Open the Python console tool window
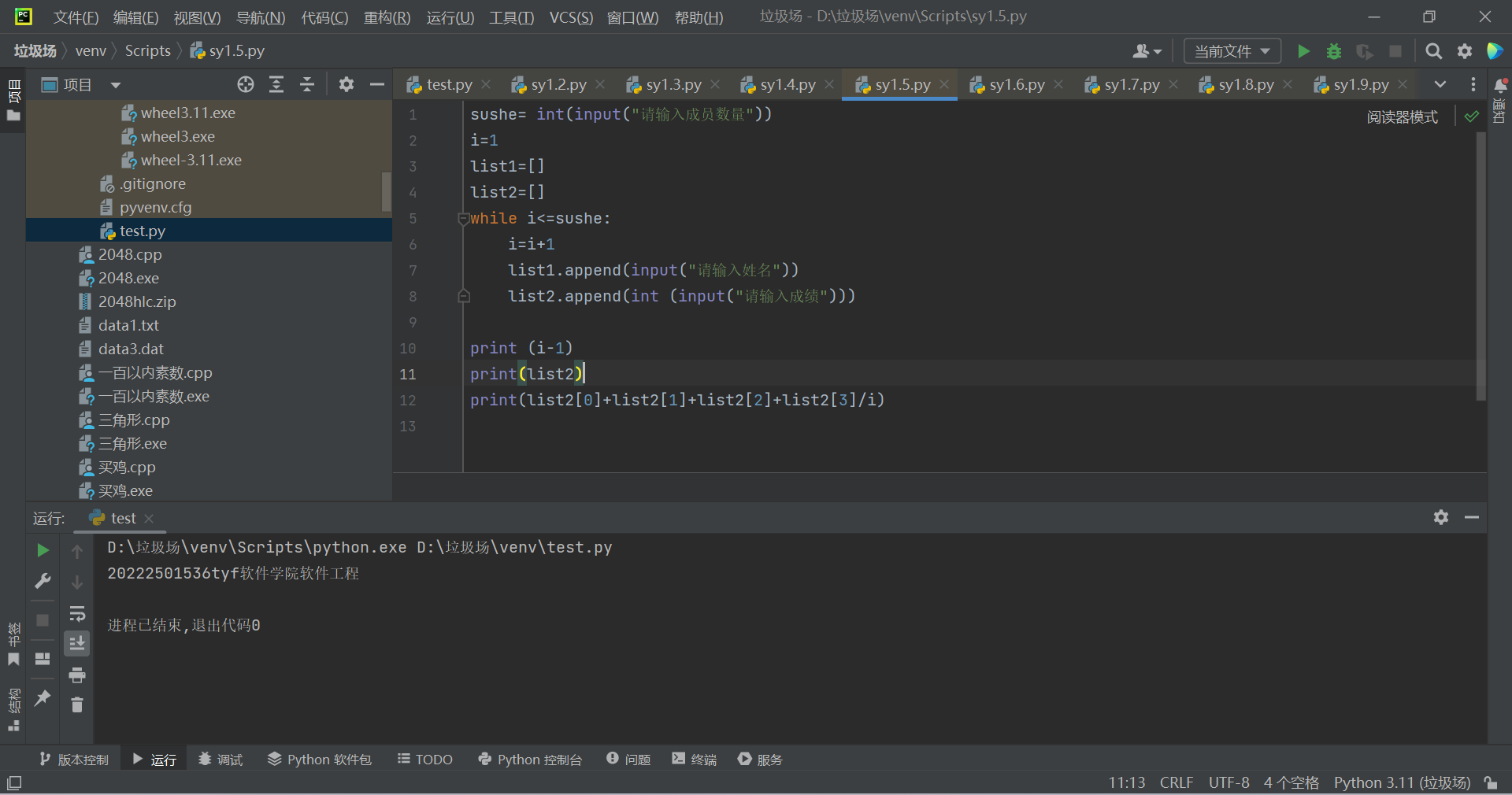 530,760
